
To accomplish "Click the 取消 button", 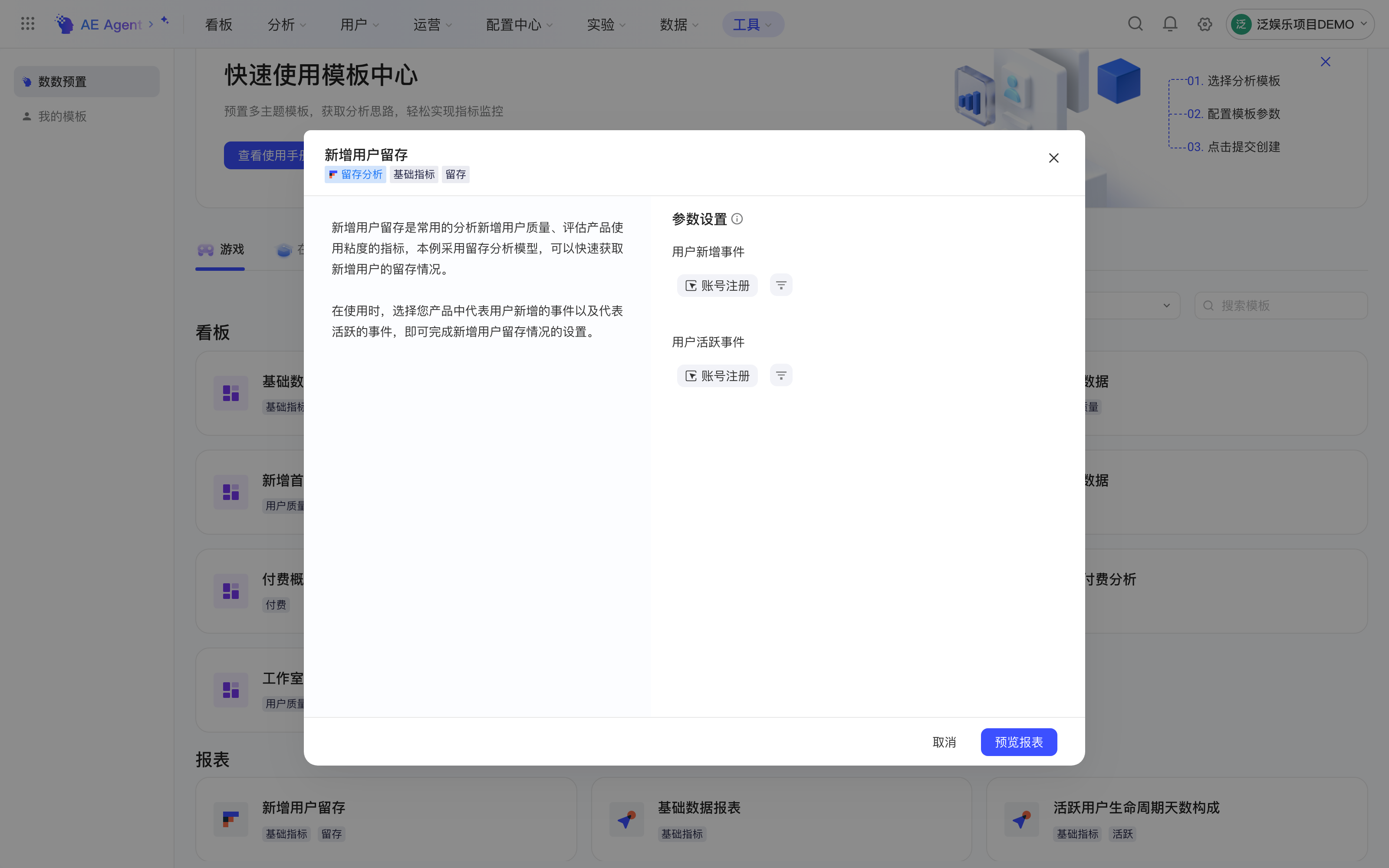I will coord(944,742).
